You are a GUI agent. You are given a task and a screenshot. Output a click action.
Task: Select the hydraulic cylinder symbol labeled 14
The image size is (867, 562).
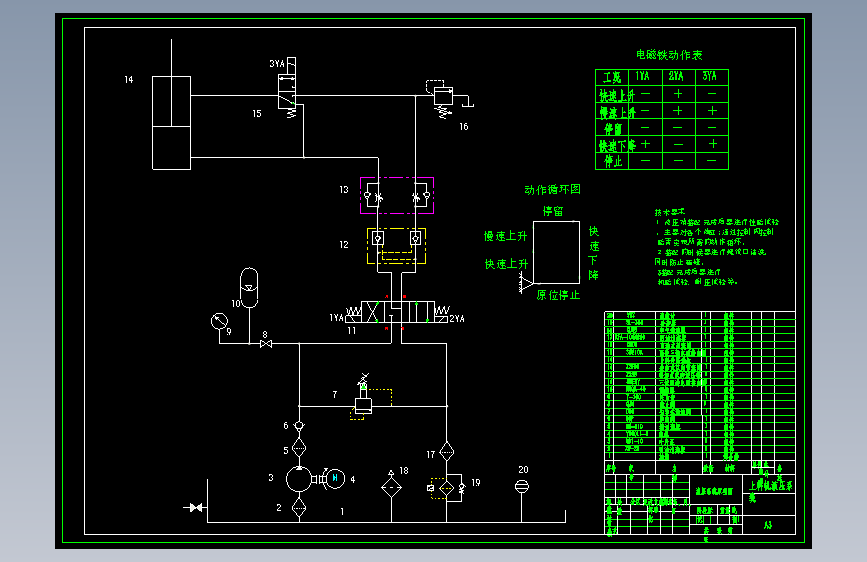[x=171, y=122]
